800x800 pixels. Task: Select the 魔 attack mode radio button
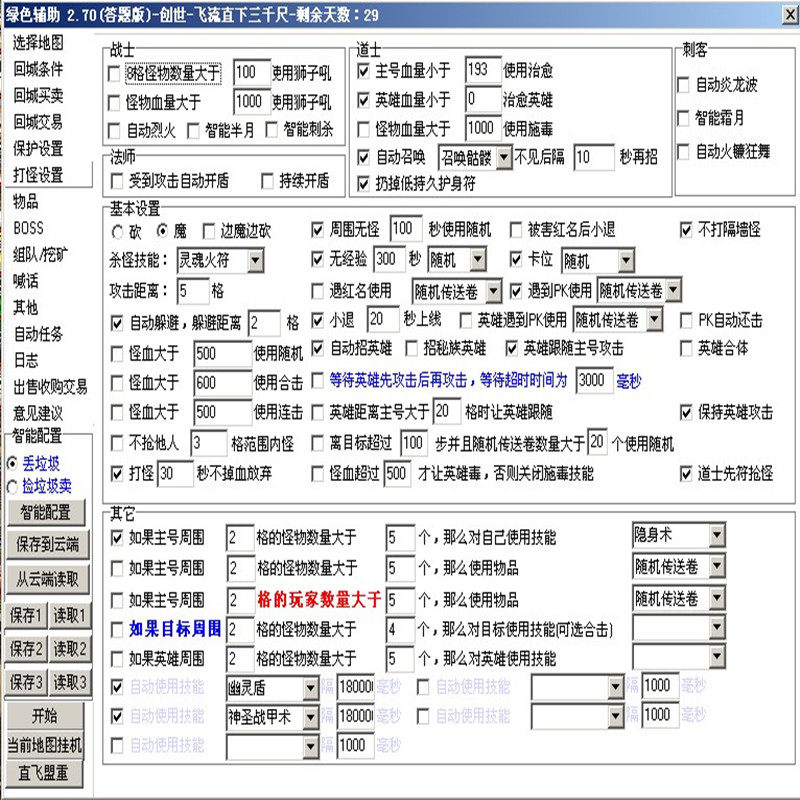click(160, 229)
